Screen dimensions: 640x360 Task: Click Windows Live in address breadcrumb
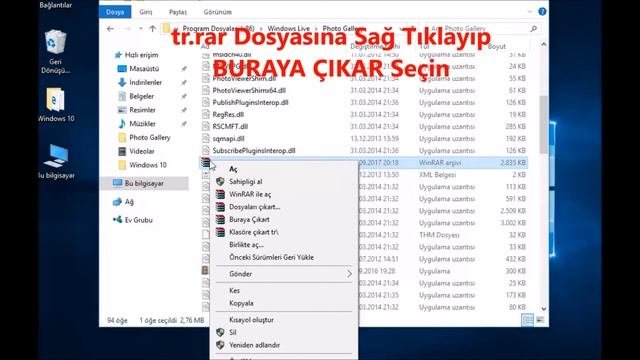[289, 29]
